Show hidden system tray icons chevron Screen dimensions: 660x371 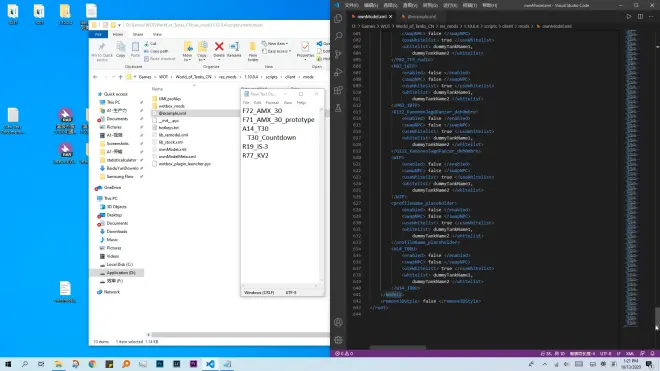pos(545,364)
